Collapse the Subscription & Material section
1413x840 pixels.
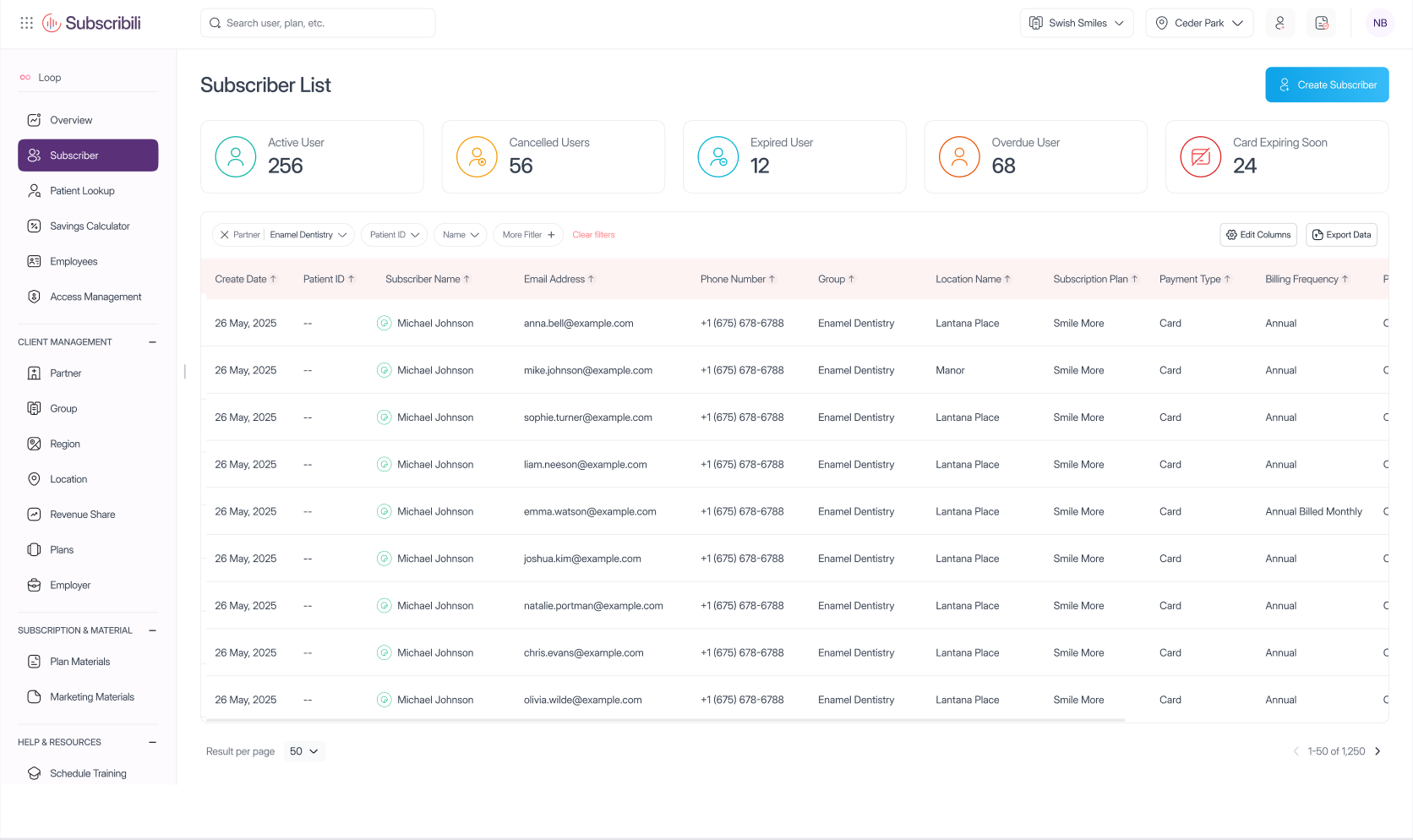click(x=152, y=630)
